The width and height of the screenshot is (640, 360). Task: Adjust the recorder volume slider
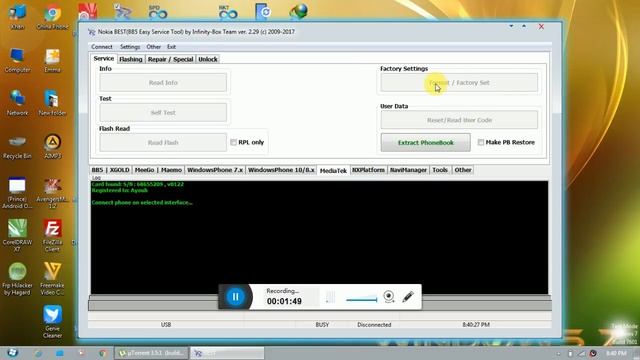click(x=362, y=299)
